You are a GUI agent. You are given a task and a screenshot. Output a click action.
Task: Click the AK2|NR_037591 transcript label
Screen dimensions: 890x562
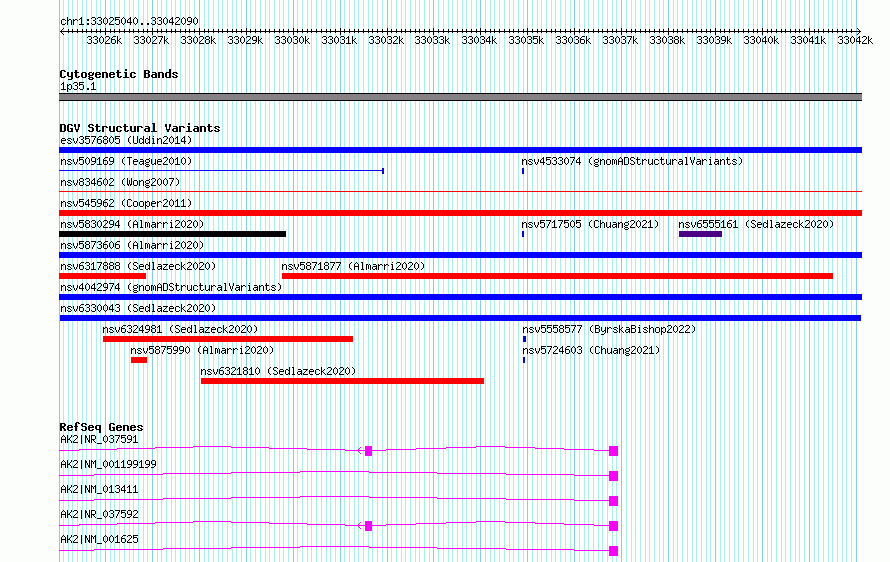click(99, 439)
